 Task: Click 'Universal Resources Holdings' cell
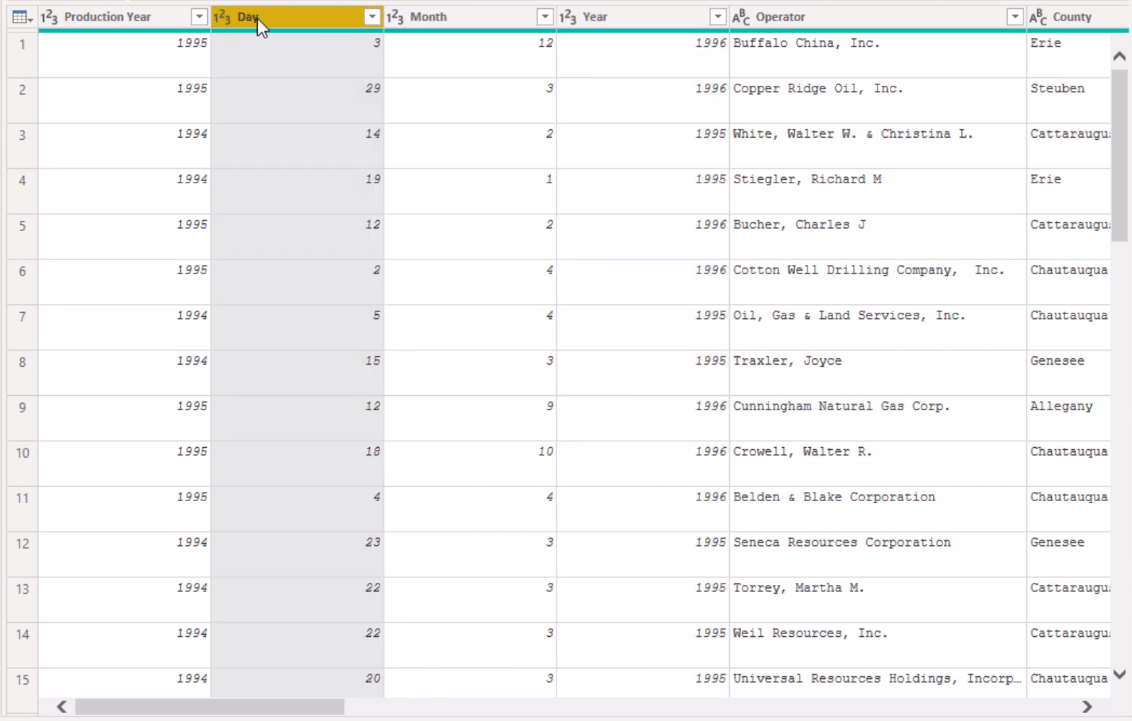click(878, 683)
